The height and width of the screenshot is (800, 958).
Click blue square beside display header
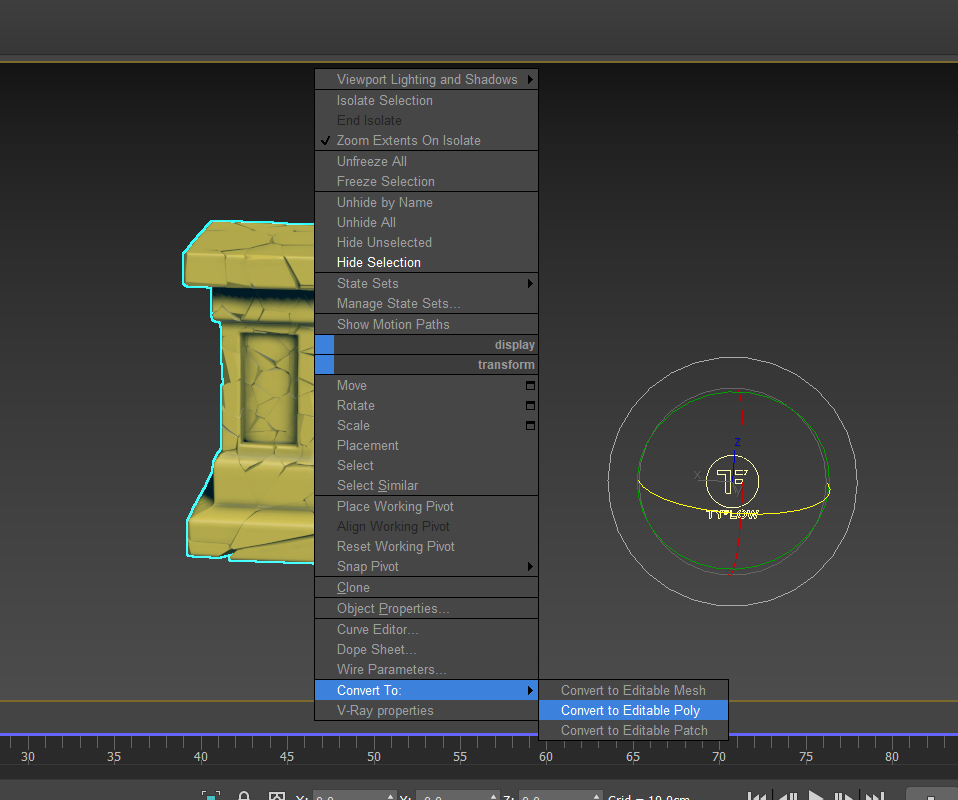click(324, 345)
